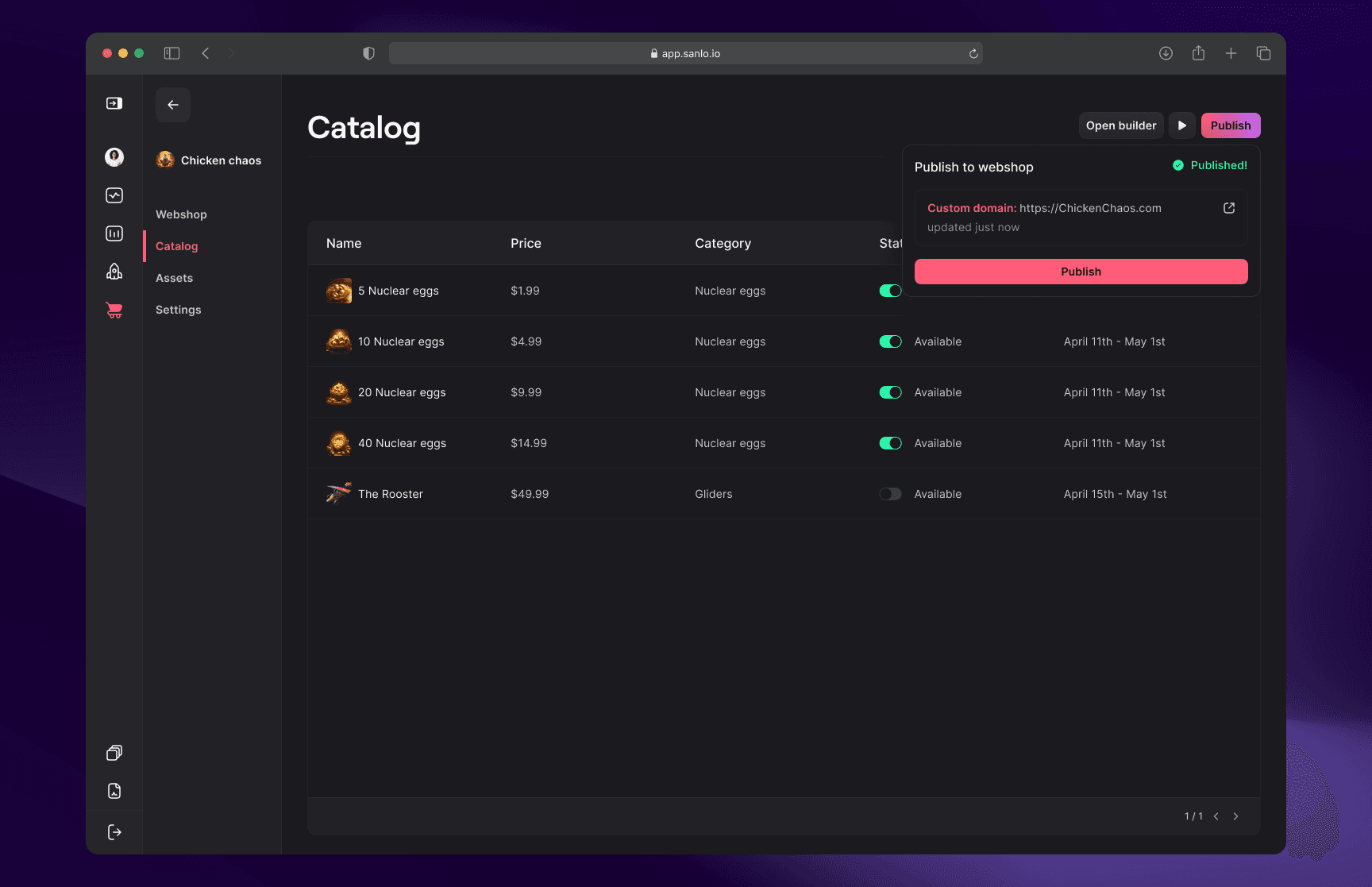This screenshot has height=887, width=1372.
Task: Click the Open builder button
Action: pos(1121,125)
